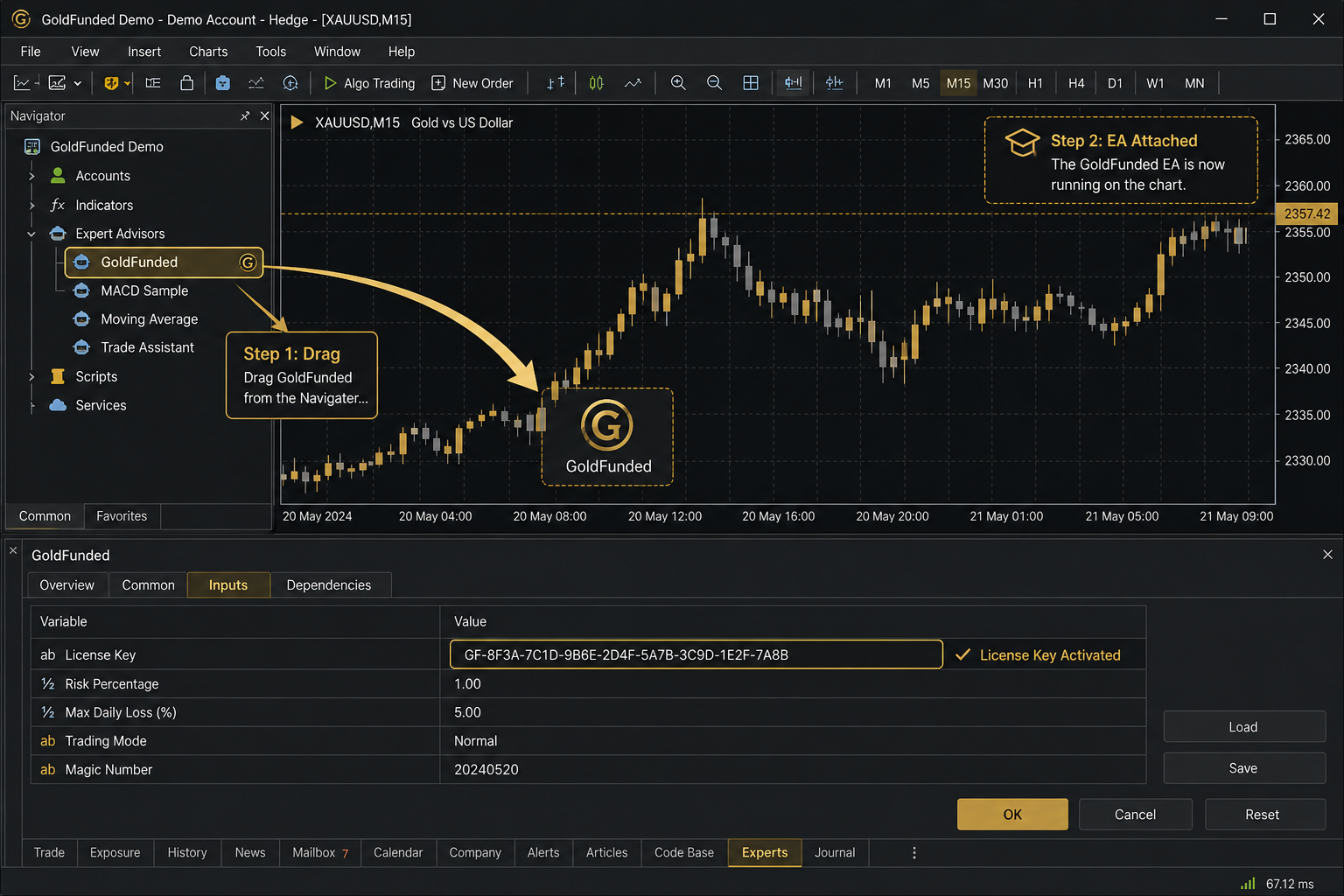Expand the Indicators tree node
Viewport: 1344px width, 896px height.
click(x=31, y=206)
